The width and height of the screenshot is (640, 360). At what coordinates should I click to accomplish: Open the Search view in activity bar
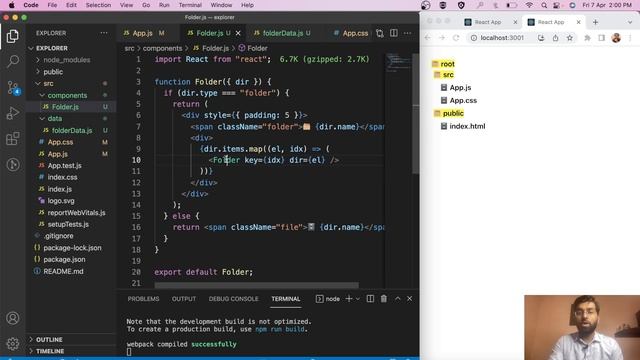point(13,61)
